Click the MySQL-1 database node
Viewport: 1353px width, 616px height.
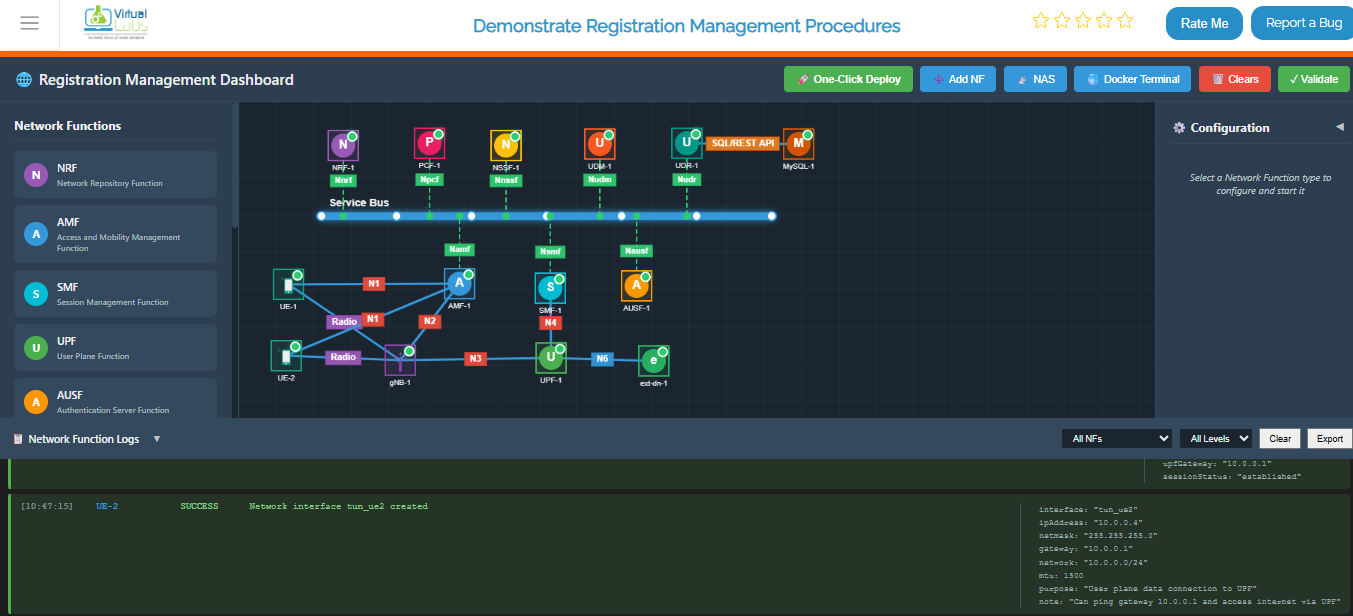point(798,144)
